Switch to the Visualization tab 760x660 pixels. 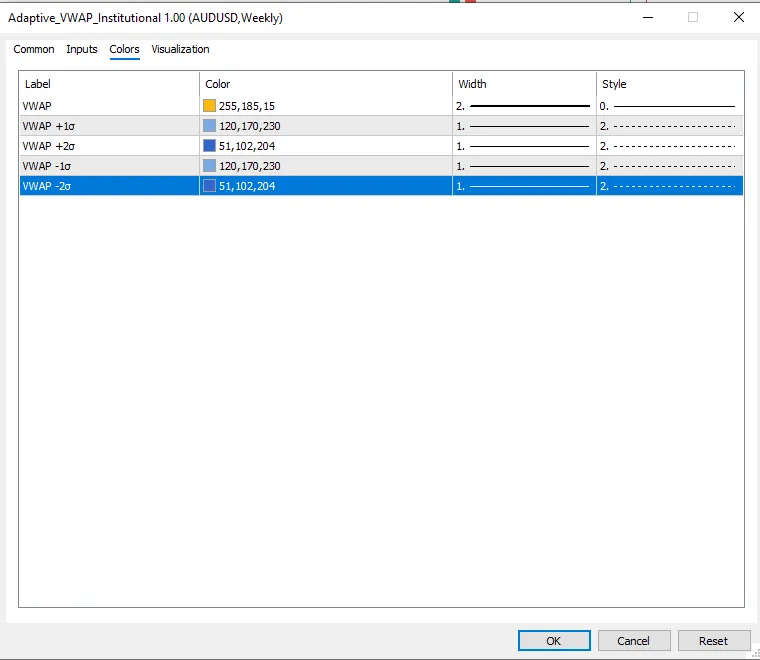(180, 49)
